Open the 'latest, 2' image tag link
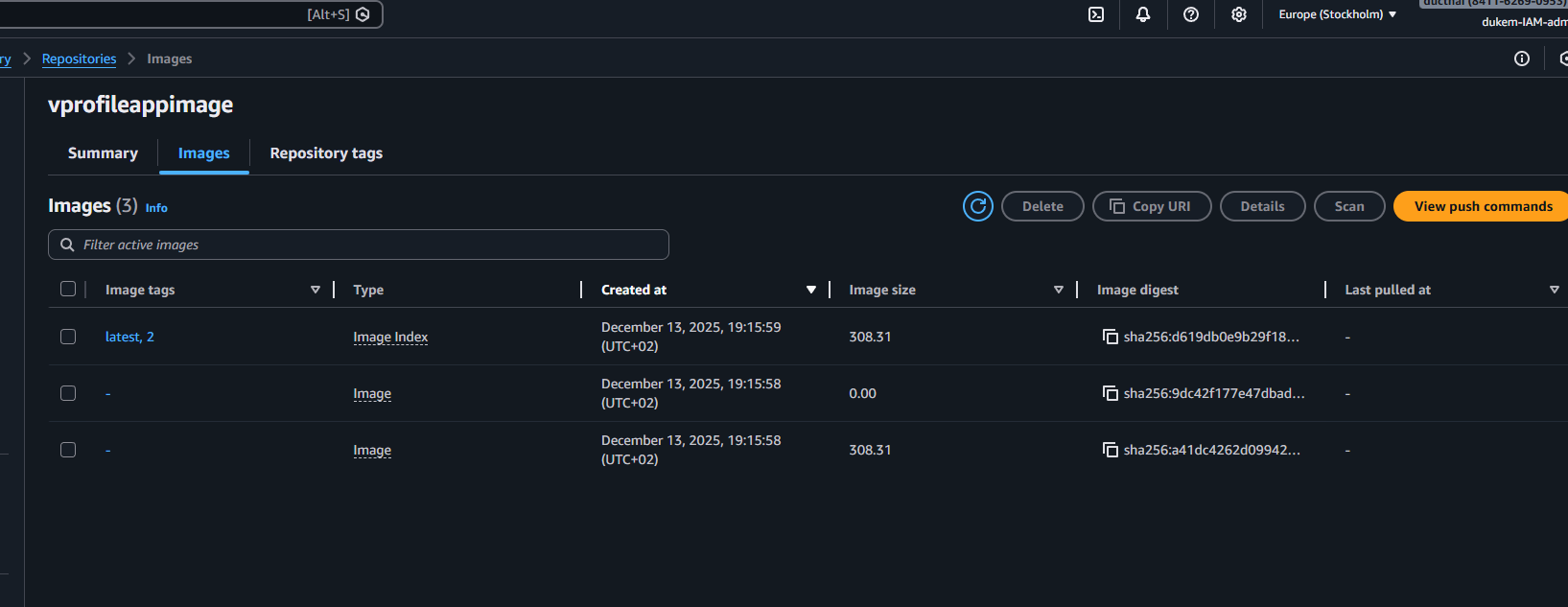The height and width of the screenshot is (607, 1568). (x=129, y=337)
